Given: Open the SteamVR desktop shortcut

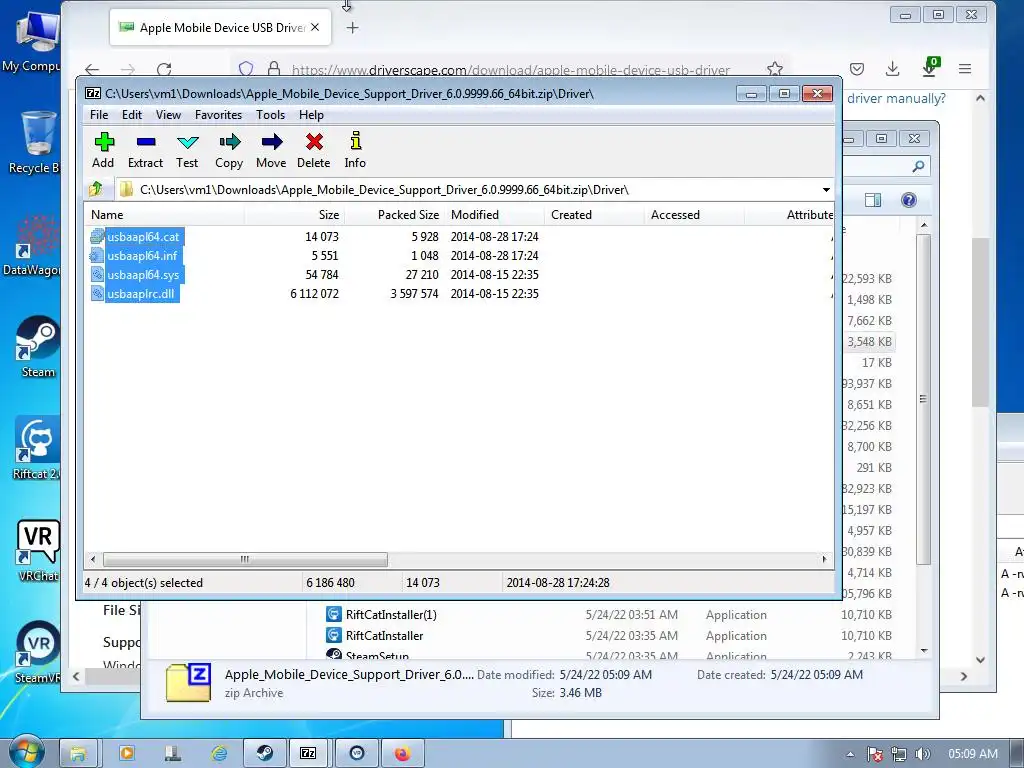Looking at the screenshot, I should (37, 652).
